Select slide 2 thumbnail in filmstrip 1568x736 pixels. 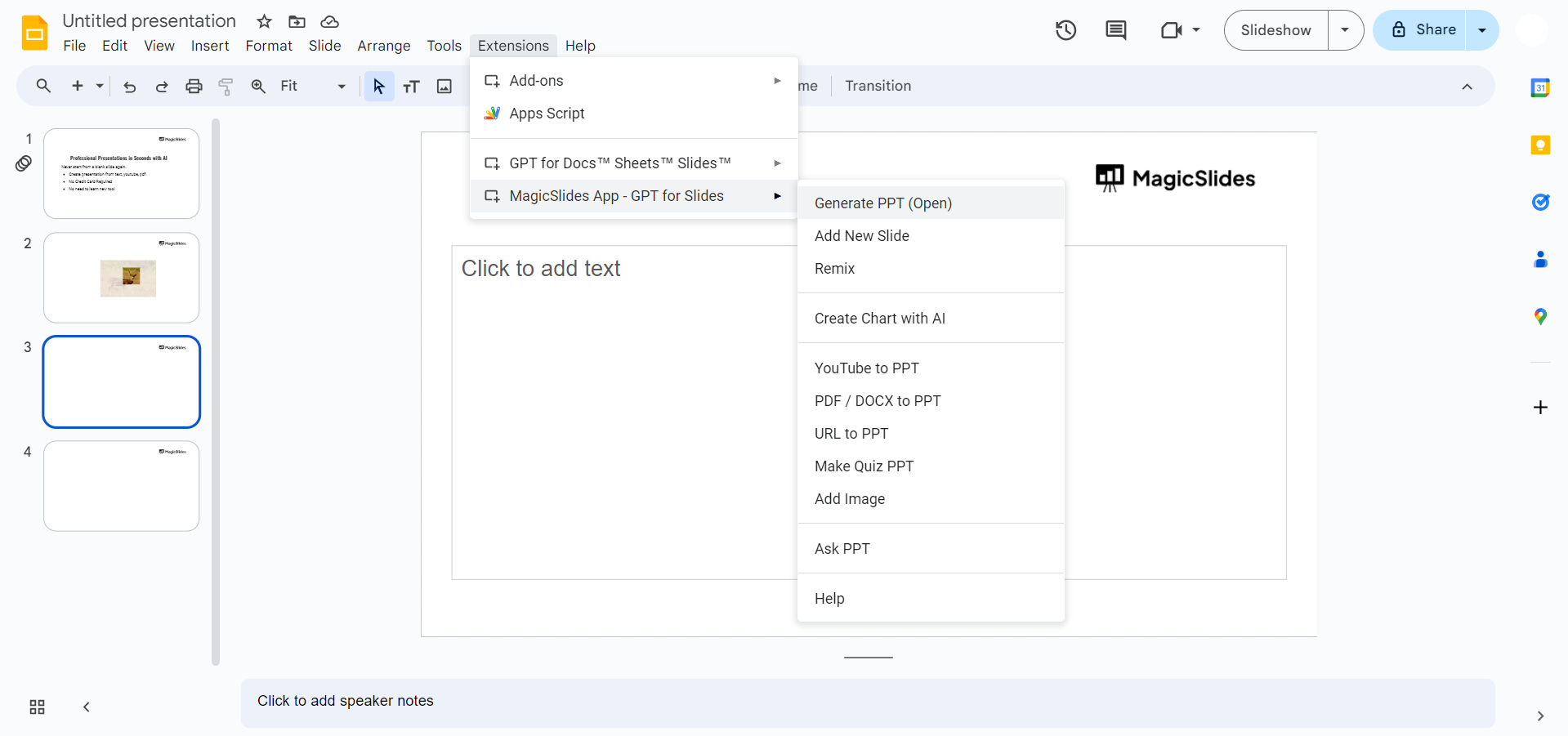[x=121, y=278]
